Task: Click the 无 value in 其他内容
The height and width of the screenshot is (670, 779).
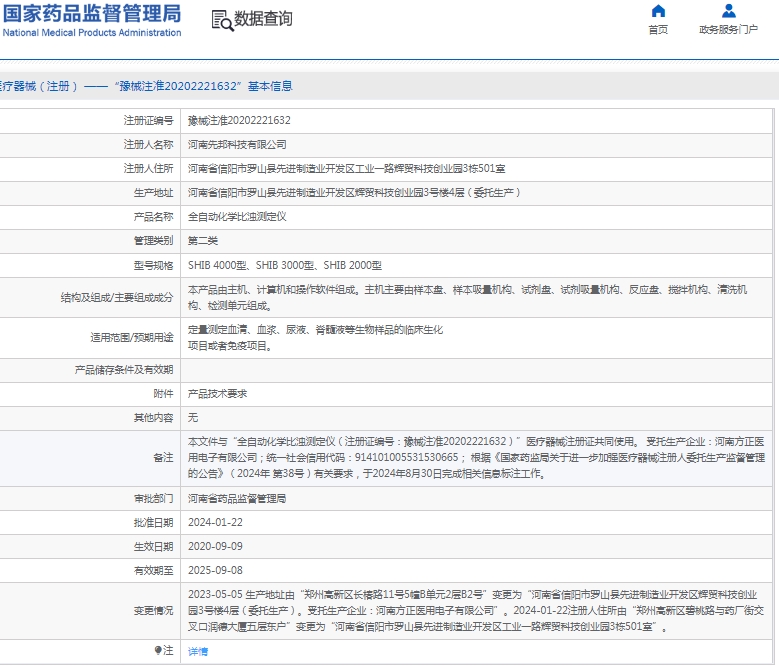Action: click(193, 418)
